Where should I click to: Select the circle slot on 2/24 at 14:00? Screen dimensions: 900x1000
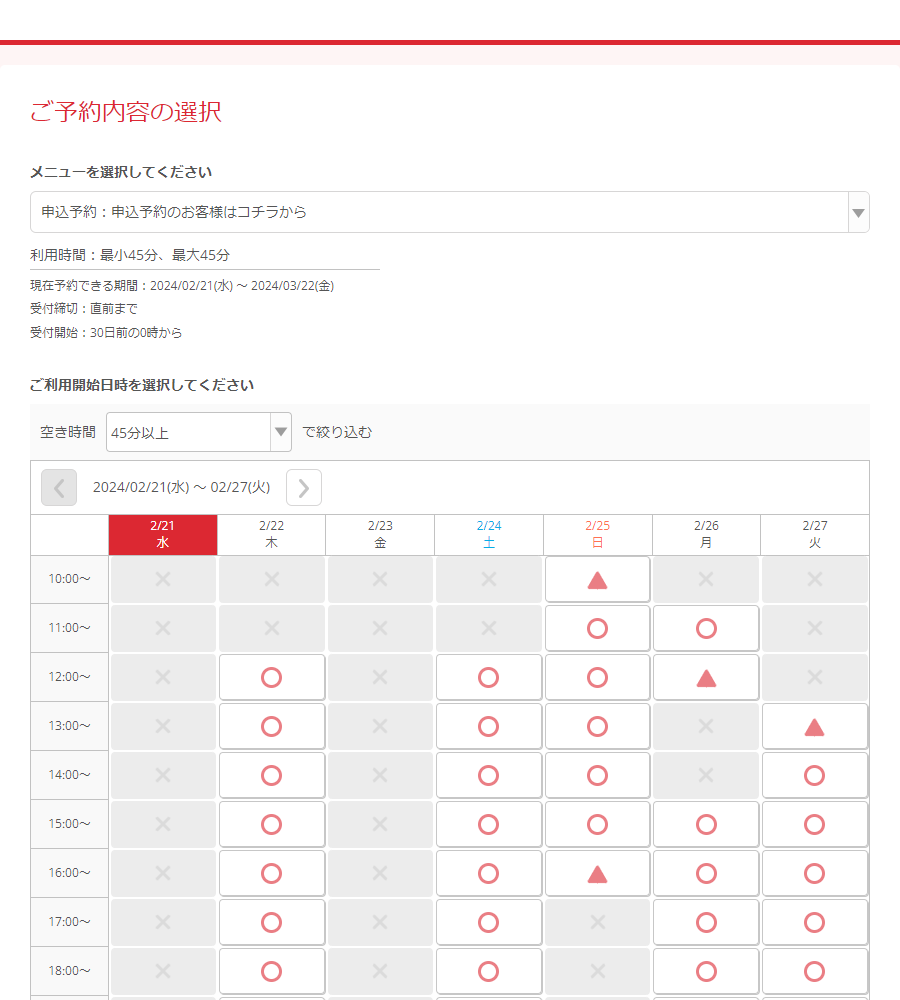(488, 776)
